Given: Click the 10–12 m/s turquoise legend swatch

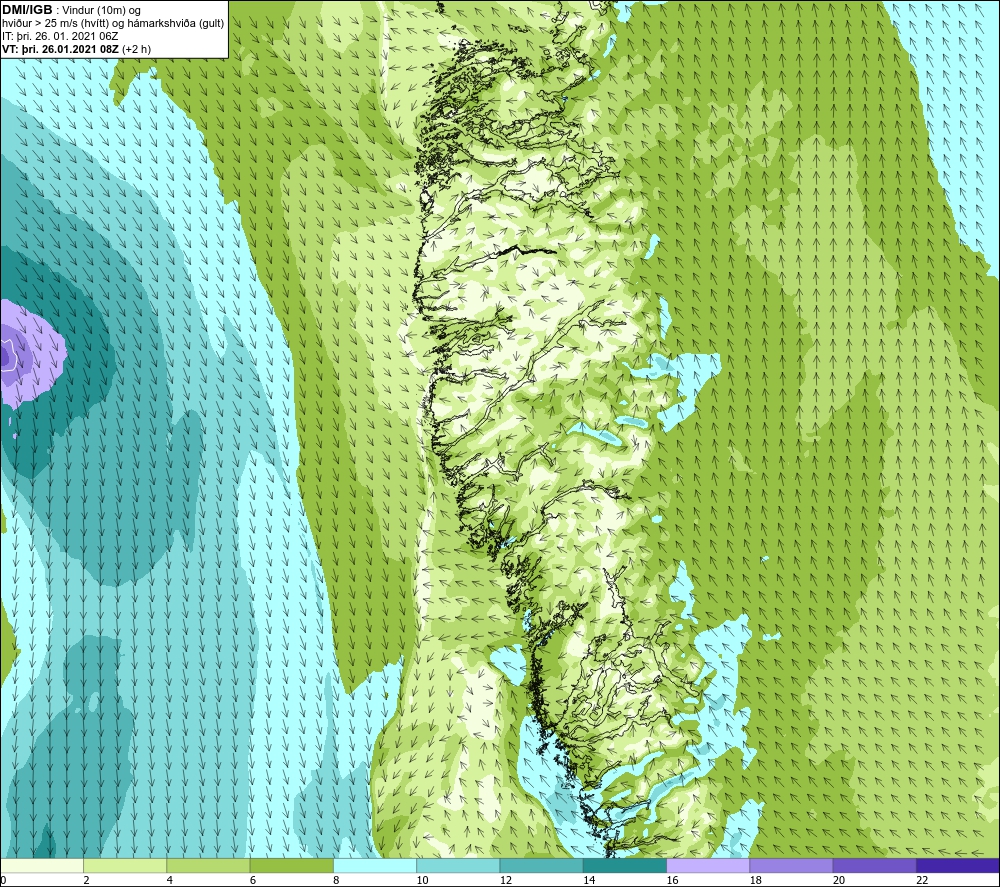Looking at the screenshot, I should coord(458,865).
